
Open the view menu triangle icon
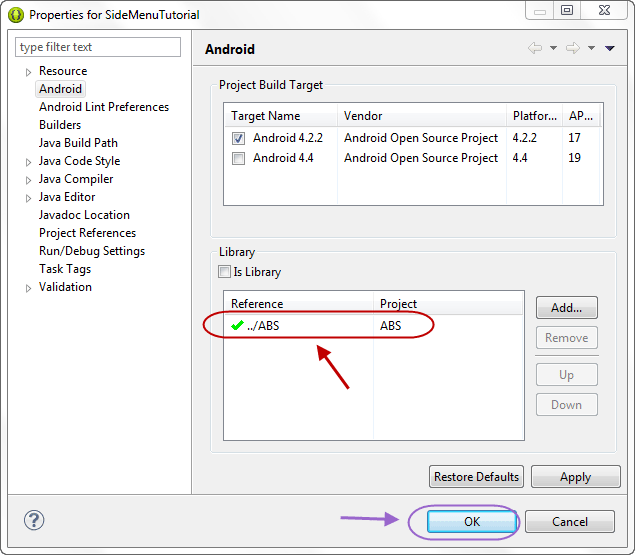tap(610, 48)
